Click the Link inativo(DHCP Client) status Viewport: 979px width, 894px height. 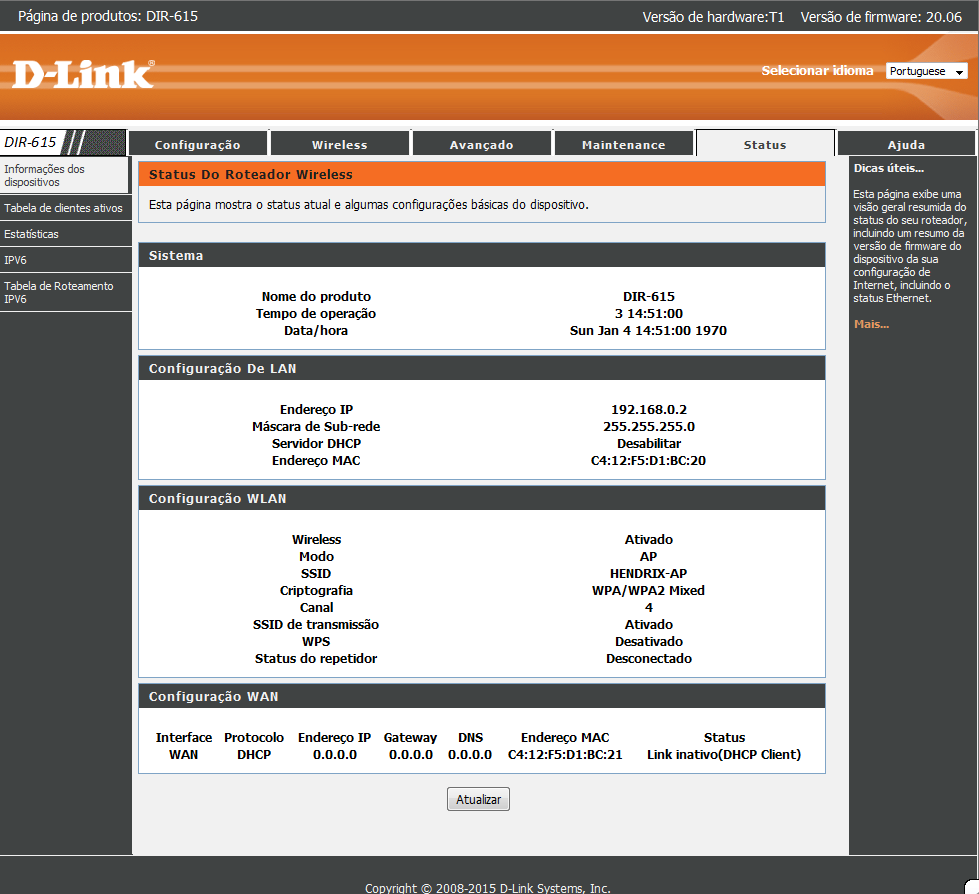coord(724,755)
